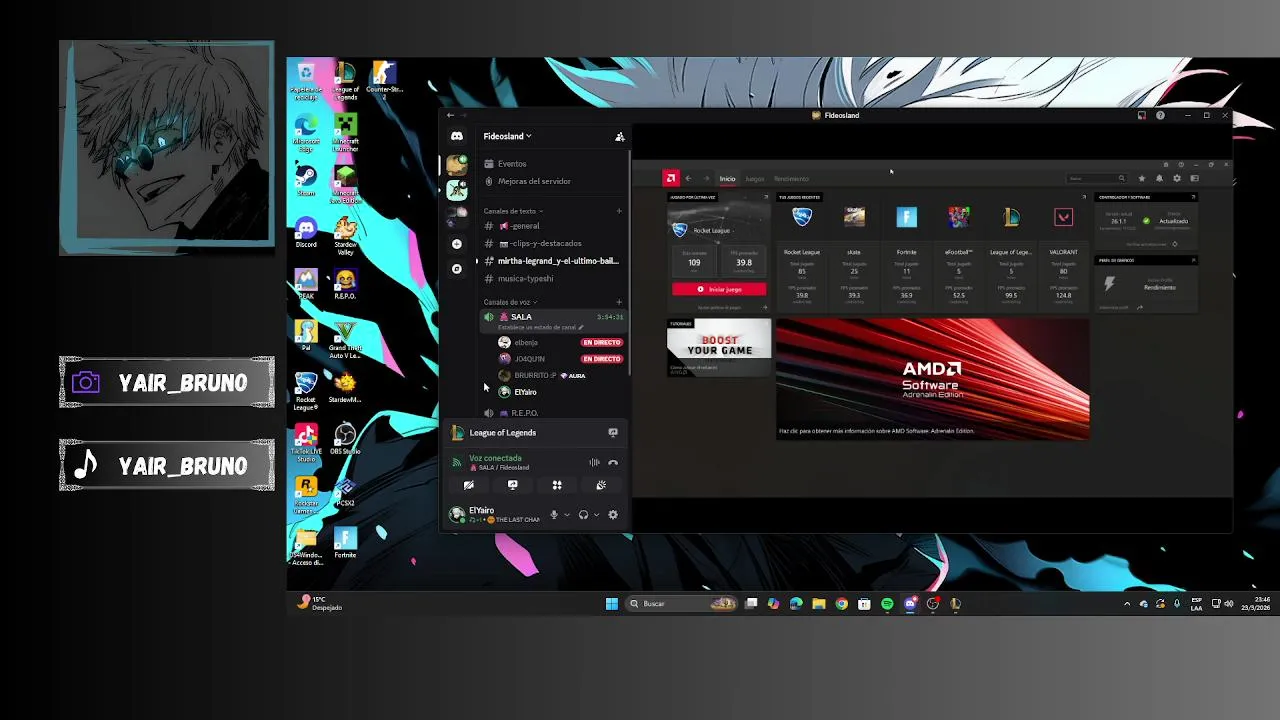Open Windows Start menu button
1280x720 pixels.
pyautogui.click(x=612, y=603)
